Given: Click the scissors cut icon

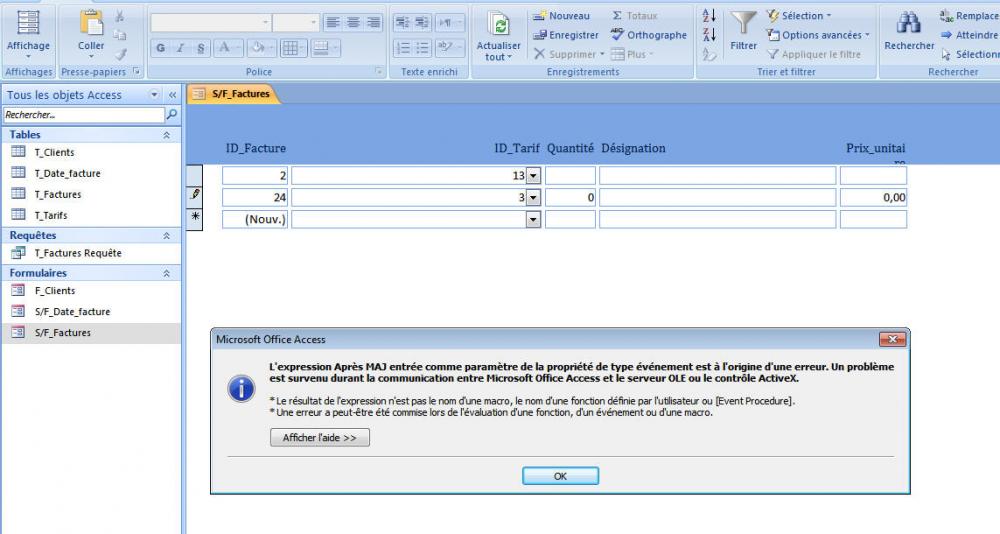Looking at the screenshot, I should click(x=120, y=15).
